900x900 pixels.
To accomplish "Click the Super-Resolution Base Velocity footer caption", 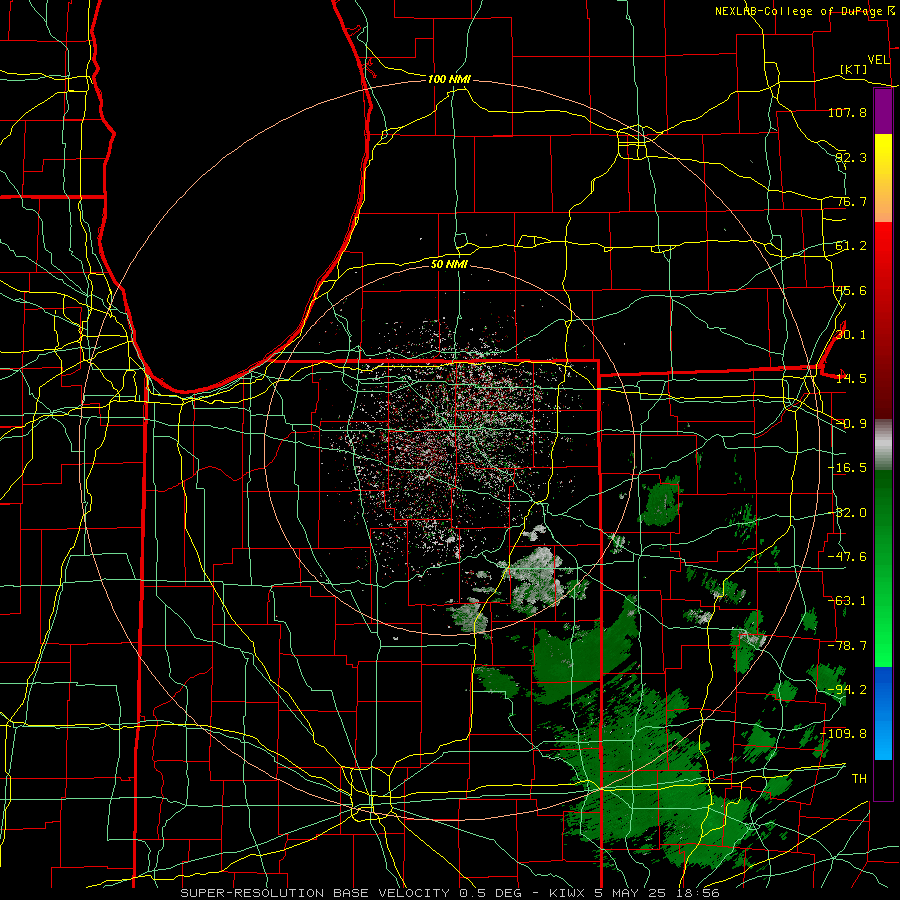I will click(x=449, y=893).
